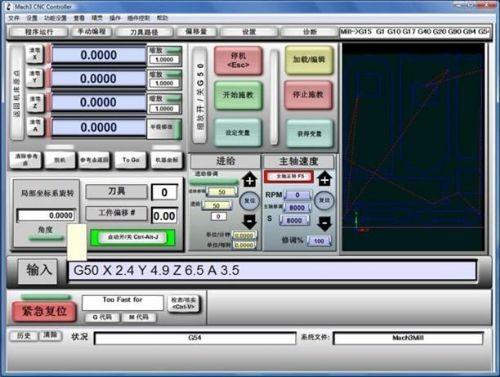Open the 插件控制 menu
The width and height of the screenshot is (500, 377).
tap(139, 18)
